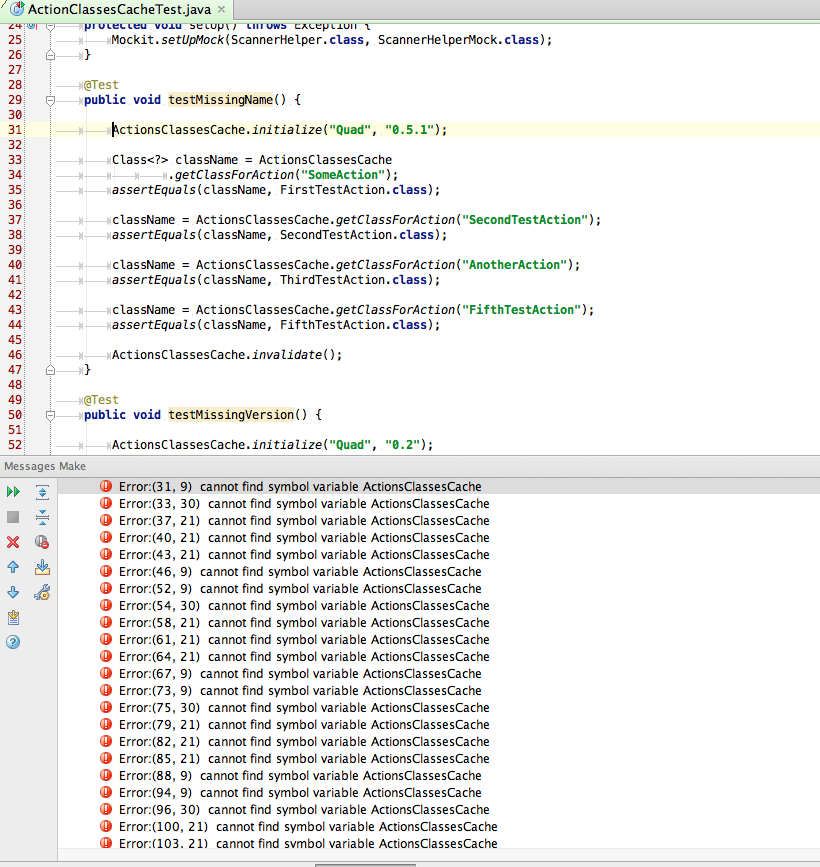The width and height of the screenshot is (820, 867).
Task: Toggle the Hide Warnings icon
Action: 42,542
